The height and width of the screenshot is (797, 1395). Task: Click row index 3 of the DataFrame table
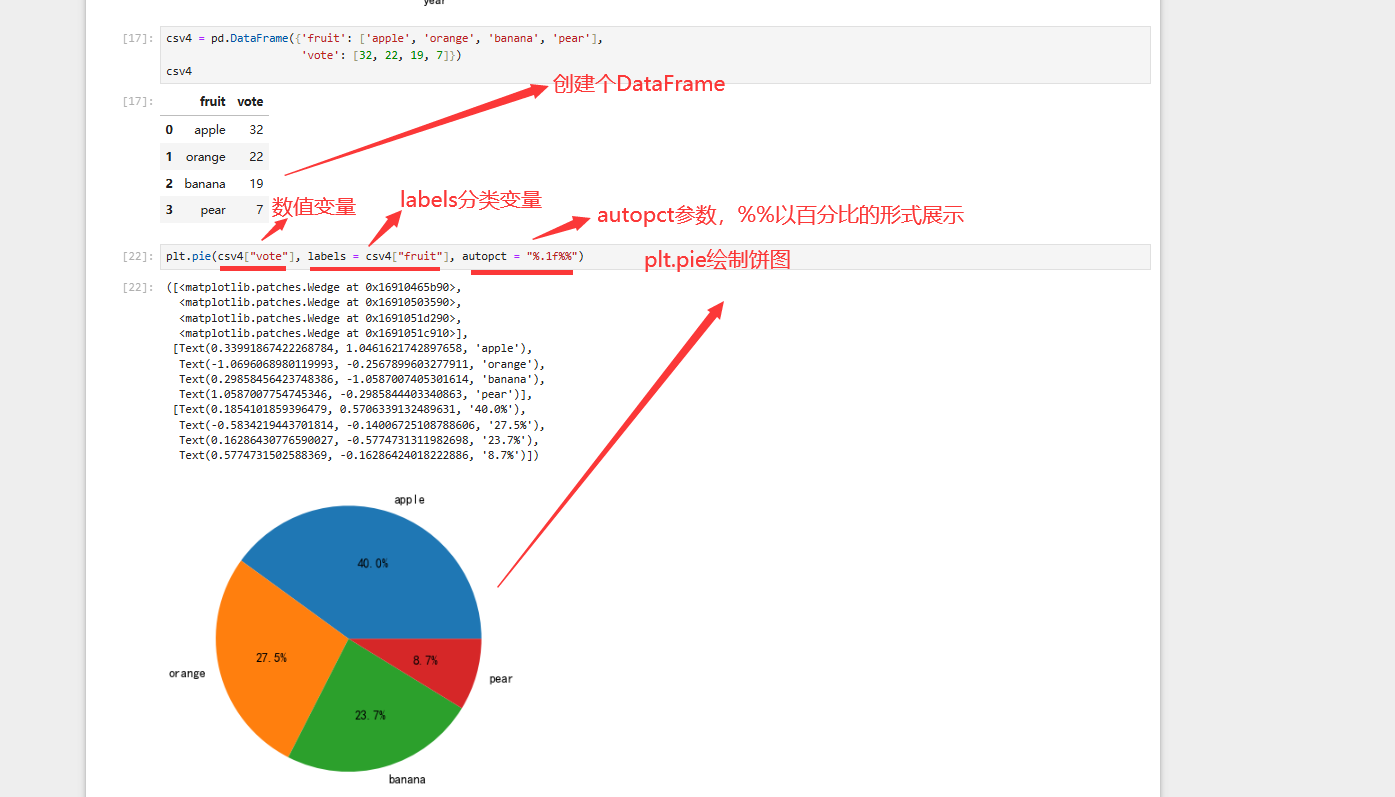tap(169, 210)
